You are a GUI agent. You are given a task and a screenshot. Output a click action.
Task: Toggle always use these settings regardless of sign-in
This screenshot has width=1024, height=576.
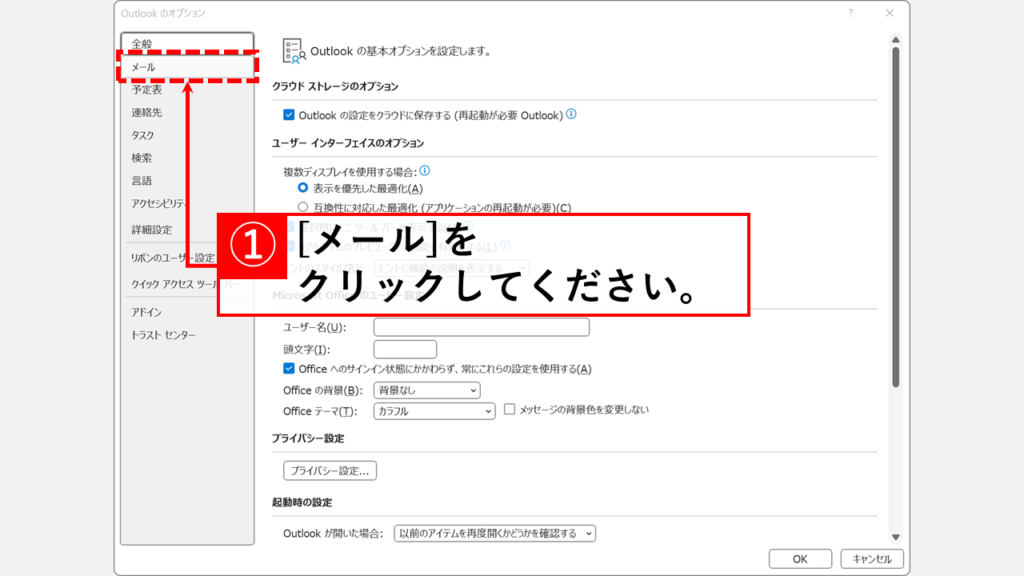(x=289, y=368)
